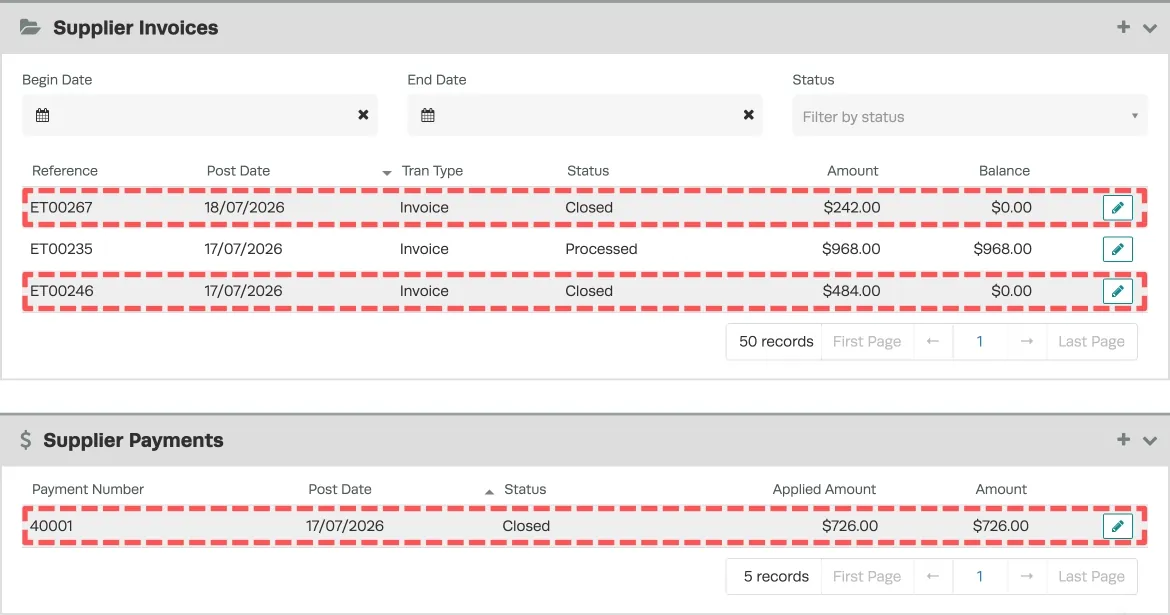Image resolution: width=1170 pixels, height=615 pixels.
Task: Open the End Date calendar picker
Action: tap(428, 115)
